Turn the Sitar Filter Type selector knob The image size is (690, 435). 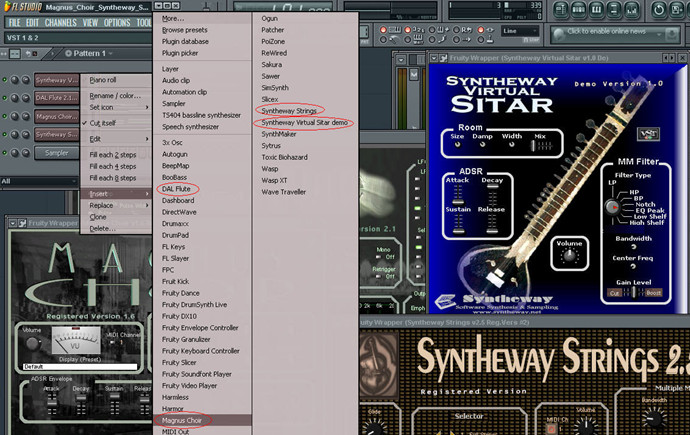(x=612, y=207)
